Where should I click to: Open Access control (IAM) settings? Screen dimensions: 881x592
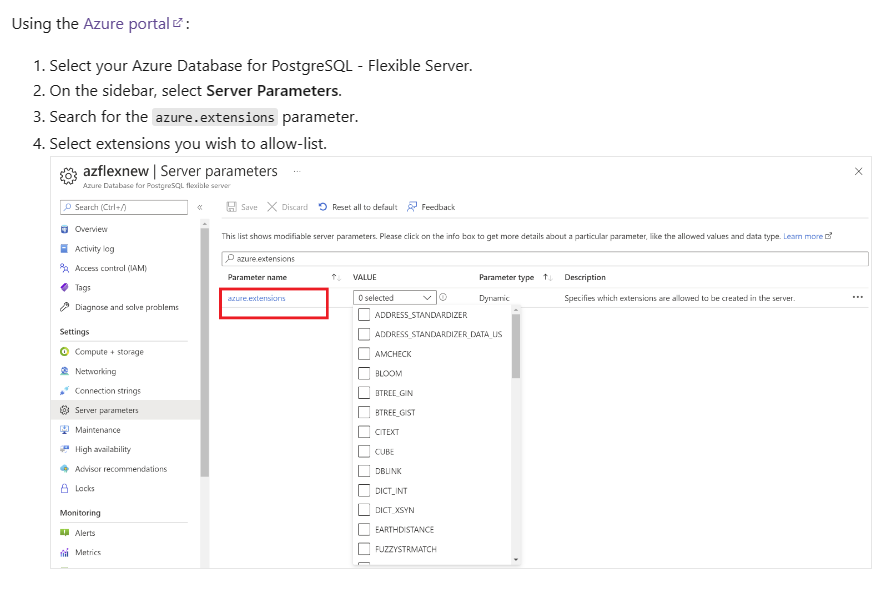(63, 270)
